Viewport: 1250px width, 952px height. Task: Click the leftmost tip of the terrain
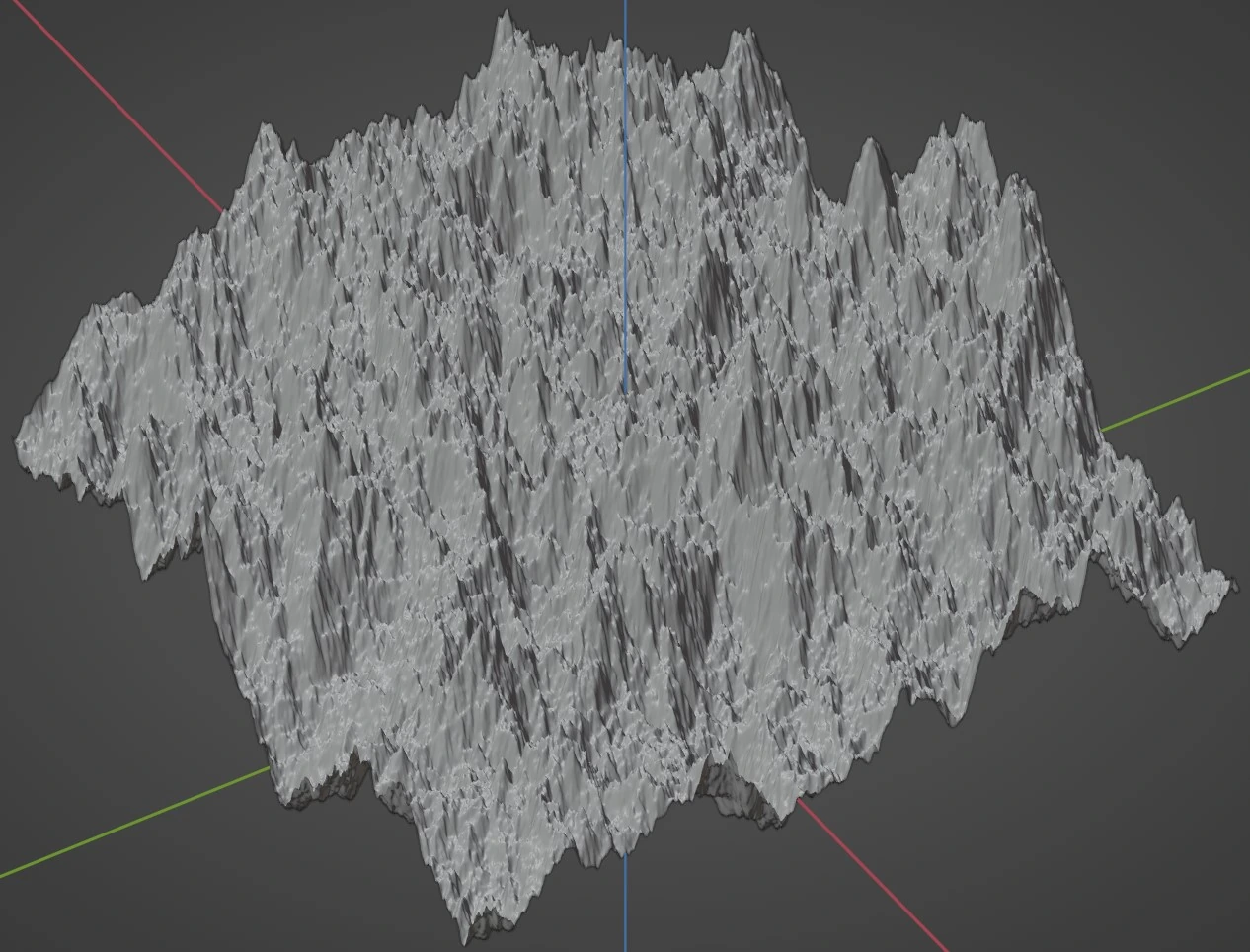point(20,435)
